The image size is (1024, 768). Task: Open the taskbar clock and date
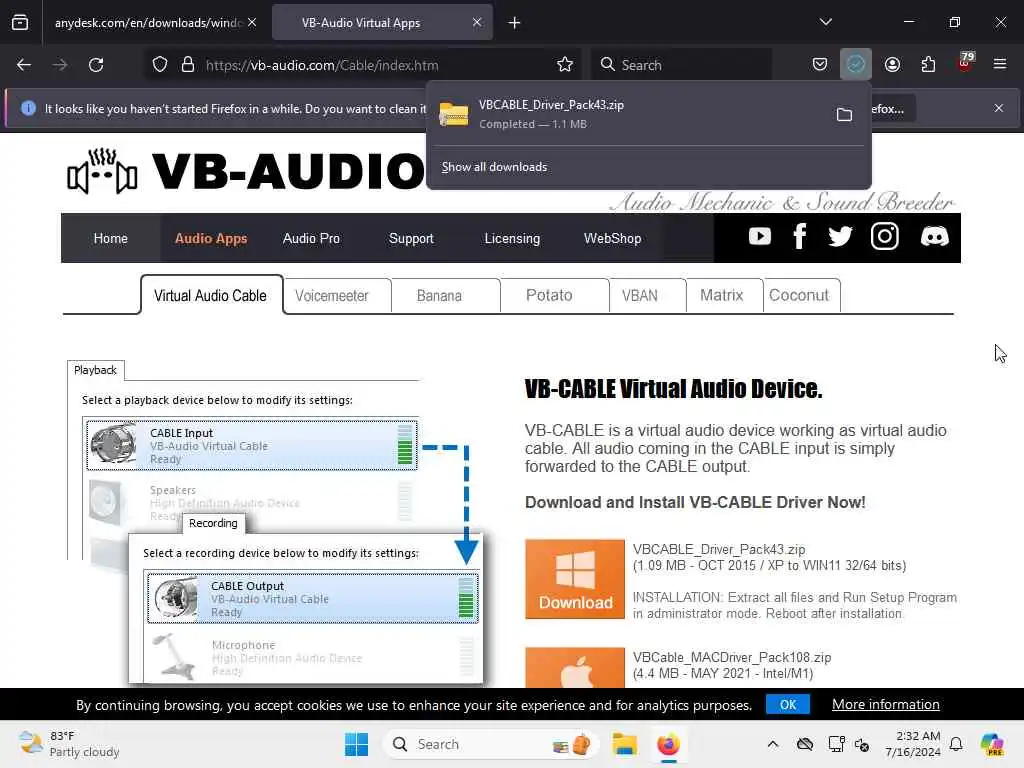913,744
